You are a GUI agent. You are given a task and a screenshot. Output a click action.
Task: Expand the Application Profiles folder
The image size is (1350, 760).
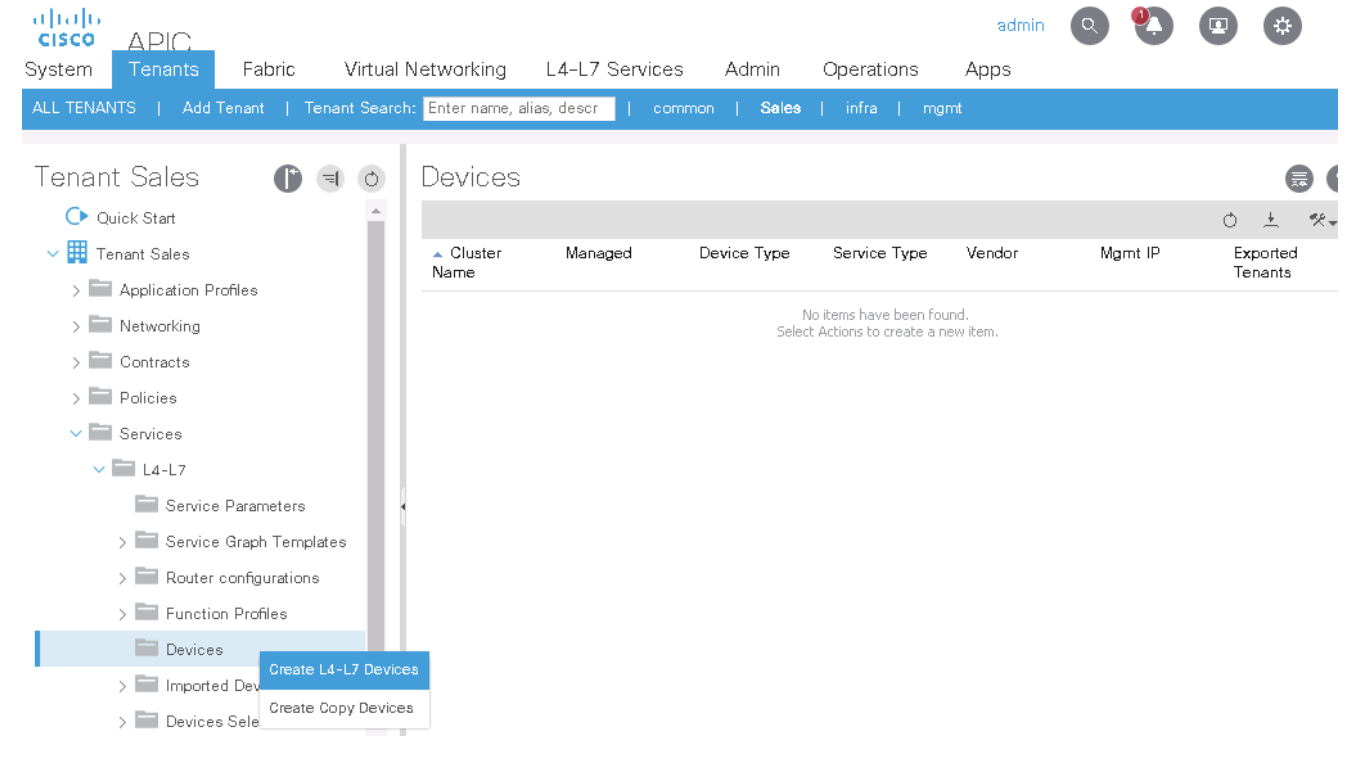[x=76, y=291]
